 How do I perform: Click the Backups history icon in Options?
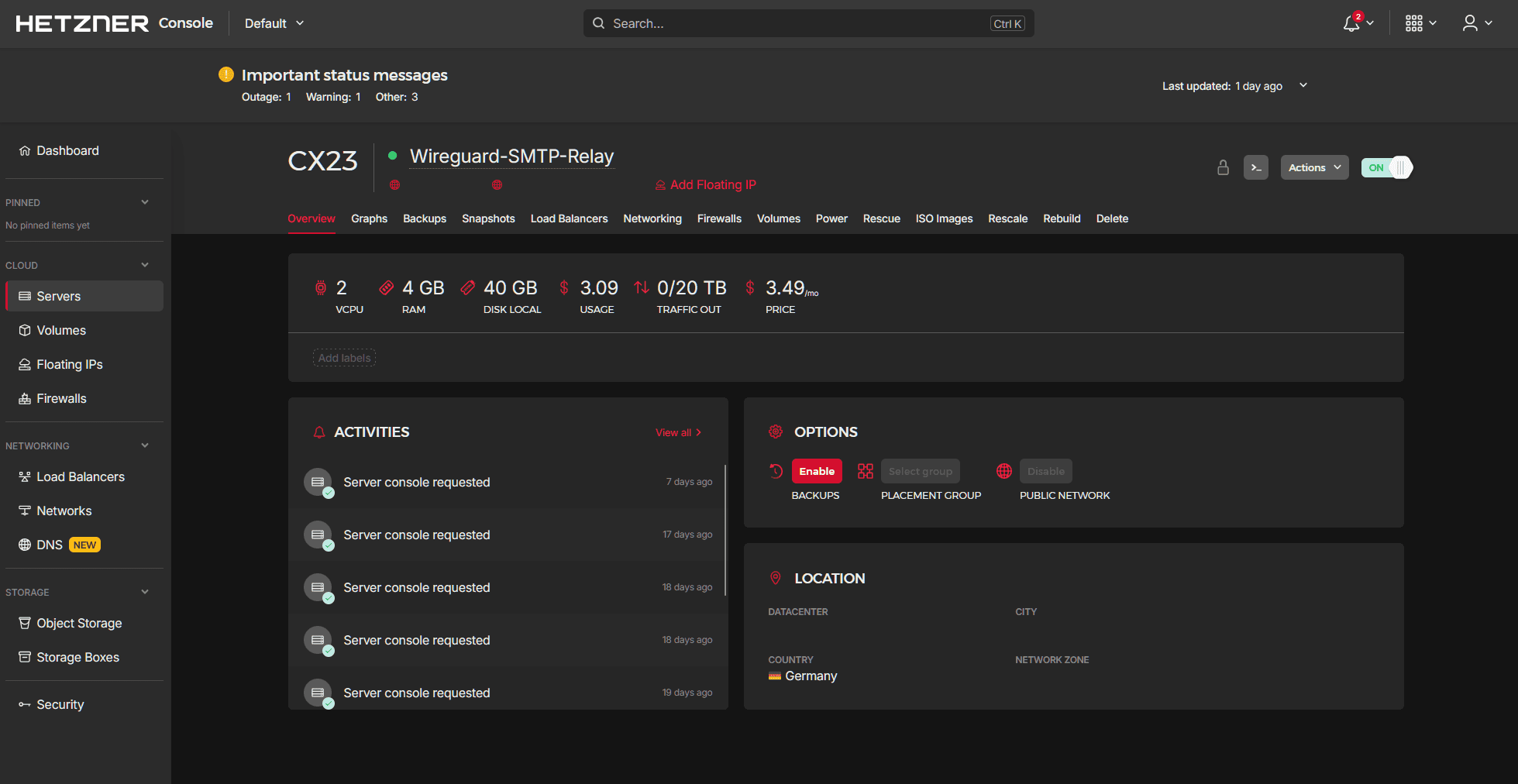[x=776, y=471]
